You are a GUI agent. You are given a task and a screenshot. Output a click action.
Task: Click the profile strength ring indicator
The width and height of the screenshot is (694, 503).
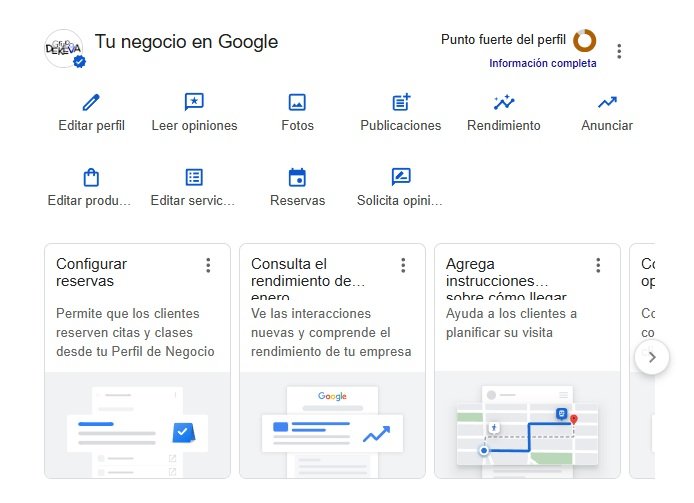pyautogui.click(x=584, y=41)
